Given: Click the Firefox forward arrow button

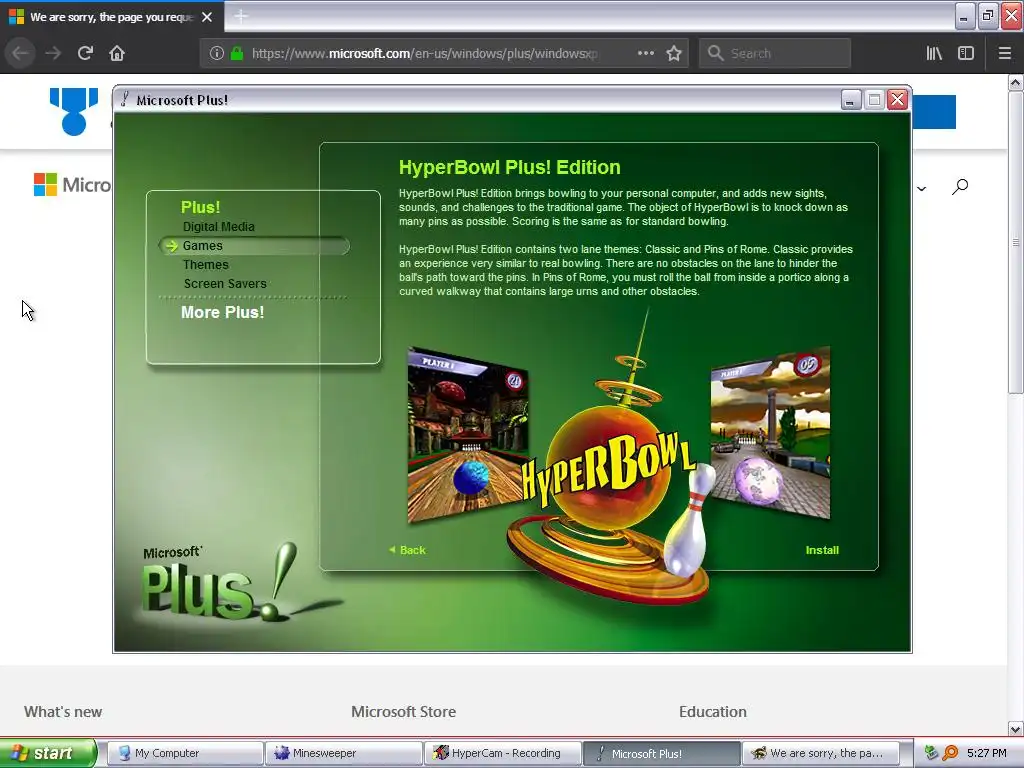Looking at the screenshot, I should 53,53.
